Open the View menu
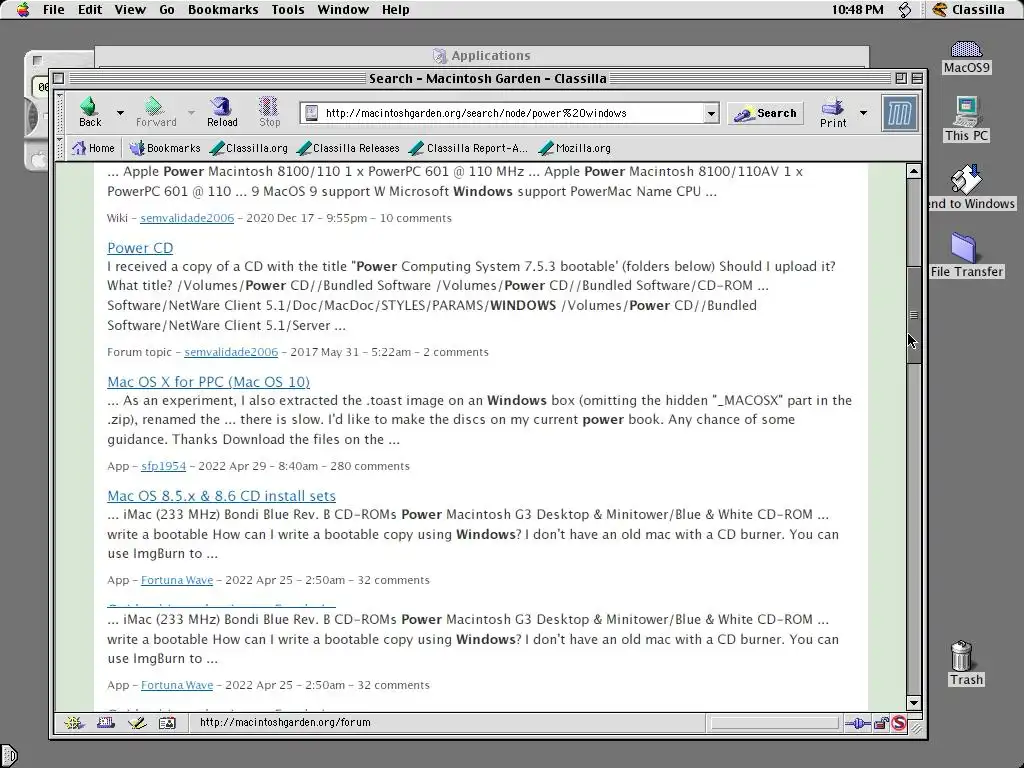Screen dimensions: 1024x768 point(130,9)
